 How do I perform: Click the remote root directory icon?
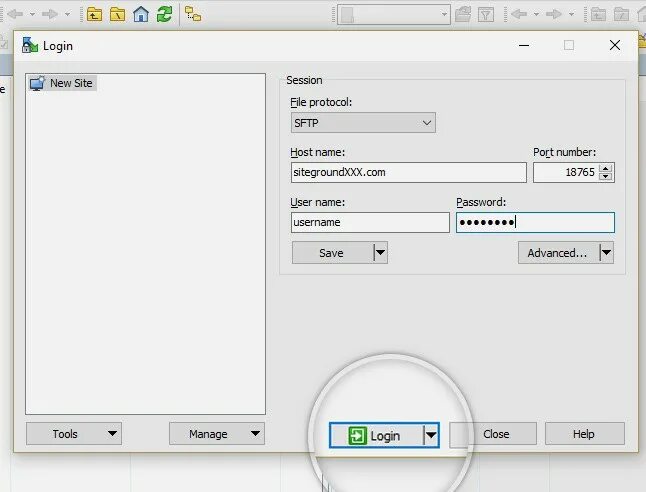621,15
